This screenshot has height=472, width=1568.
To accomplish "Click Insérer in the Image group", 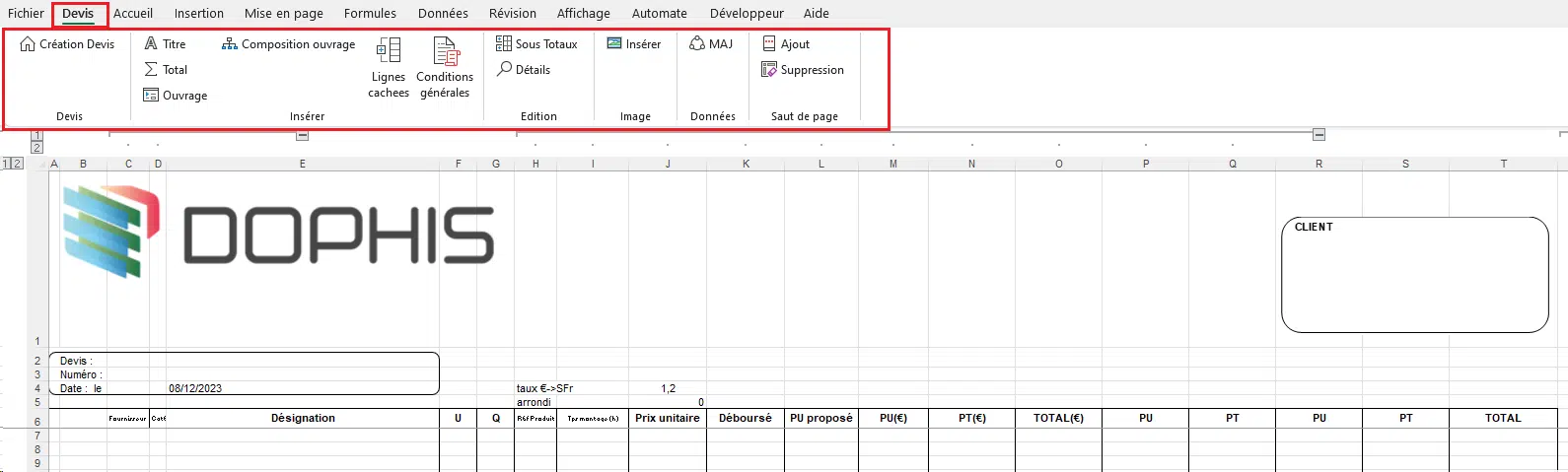I will pos(634,44).
